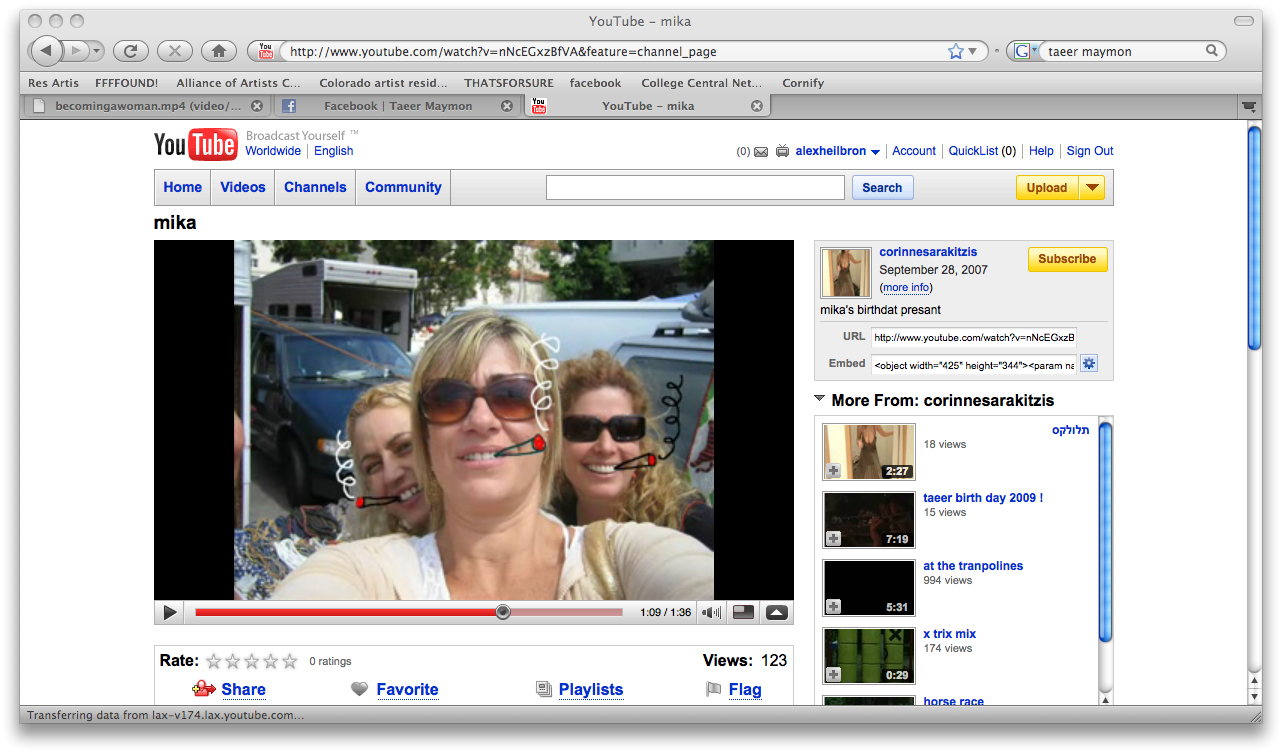Click the up-arrow menu button in player
The image size is (1282, 753).
[x=777, y=613]
